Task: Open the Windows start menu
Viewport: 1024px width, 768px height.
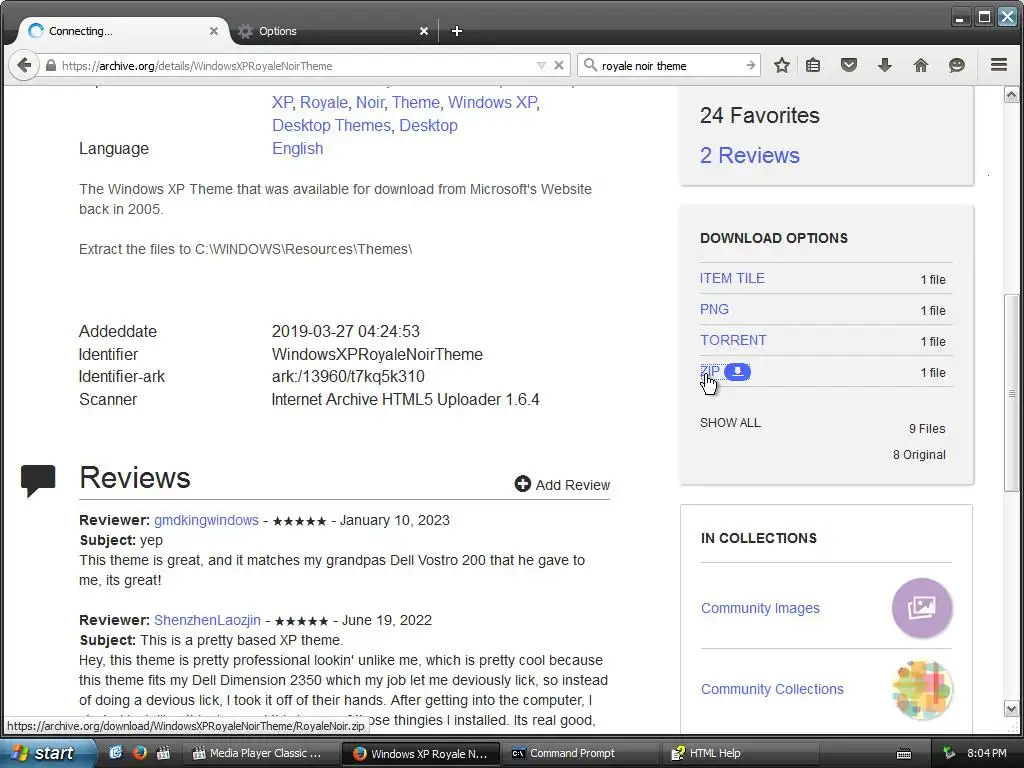Action: 46,753
